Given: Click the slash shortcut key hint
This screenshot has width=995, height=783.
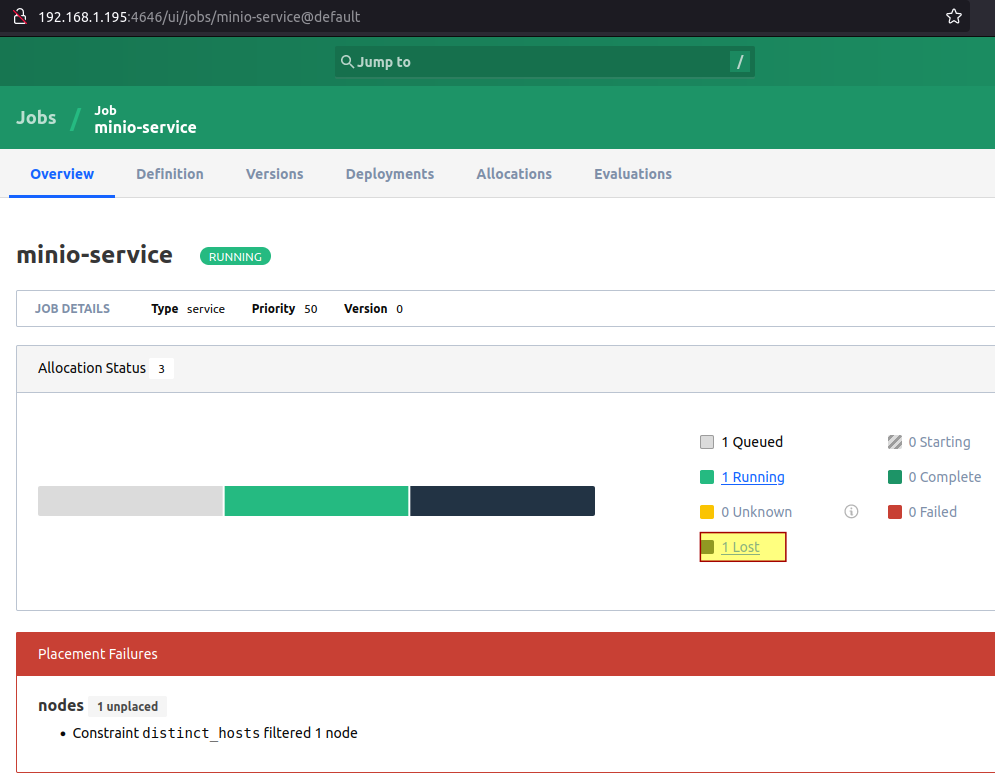Looking at the screenshot, I should (x=739, y=62).
